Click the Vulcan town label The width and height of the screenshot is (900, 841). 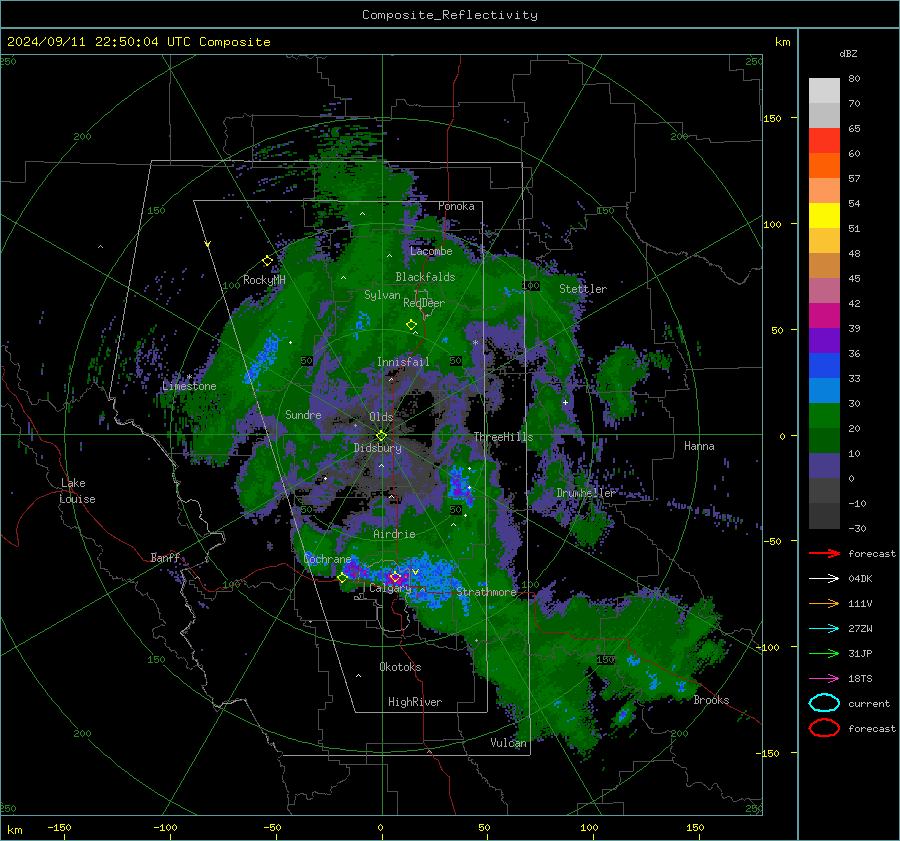[508, 743]
